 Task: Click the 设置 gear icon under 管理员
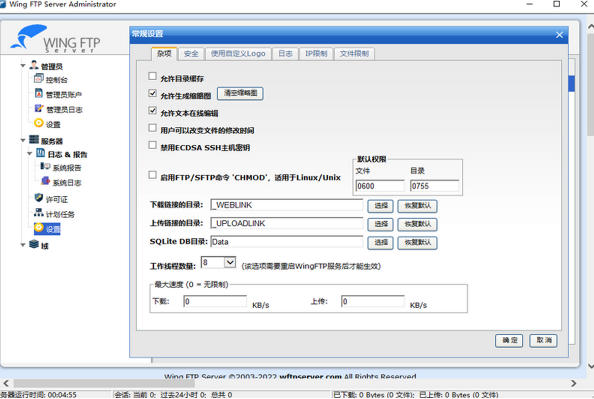point(39,123)
